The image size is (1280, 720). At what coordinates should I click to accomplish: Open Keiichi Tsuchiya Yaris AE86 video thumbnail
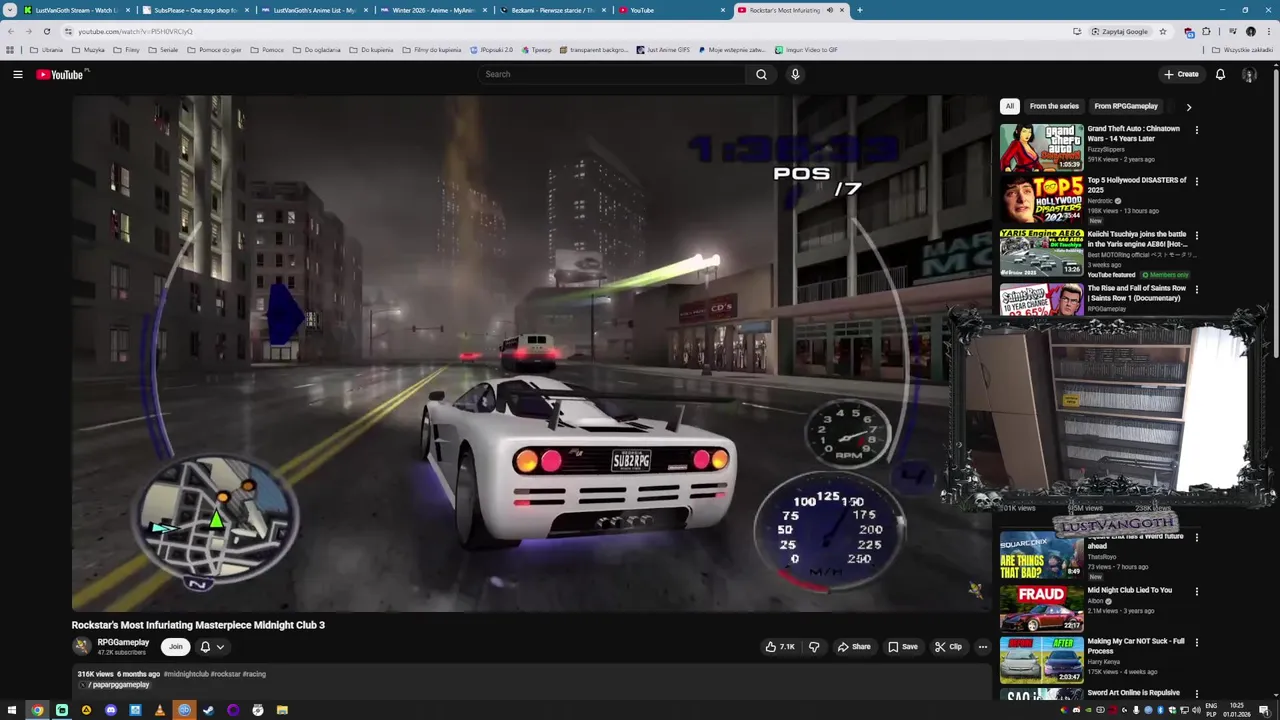[1042, 253]
